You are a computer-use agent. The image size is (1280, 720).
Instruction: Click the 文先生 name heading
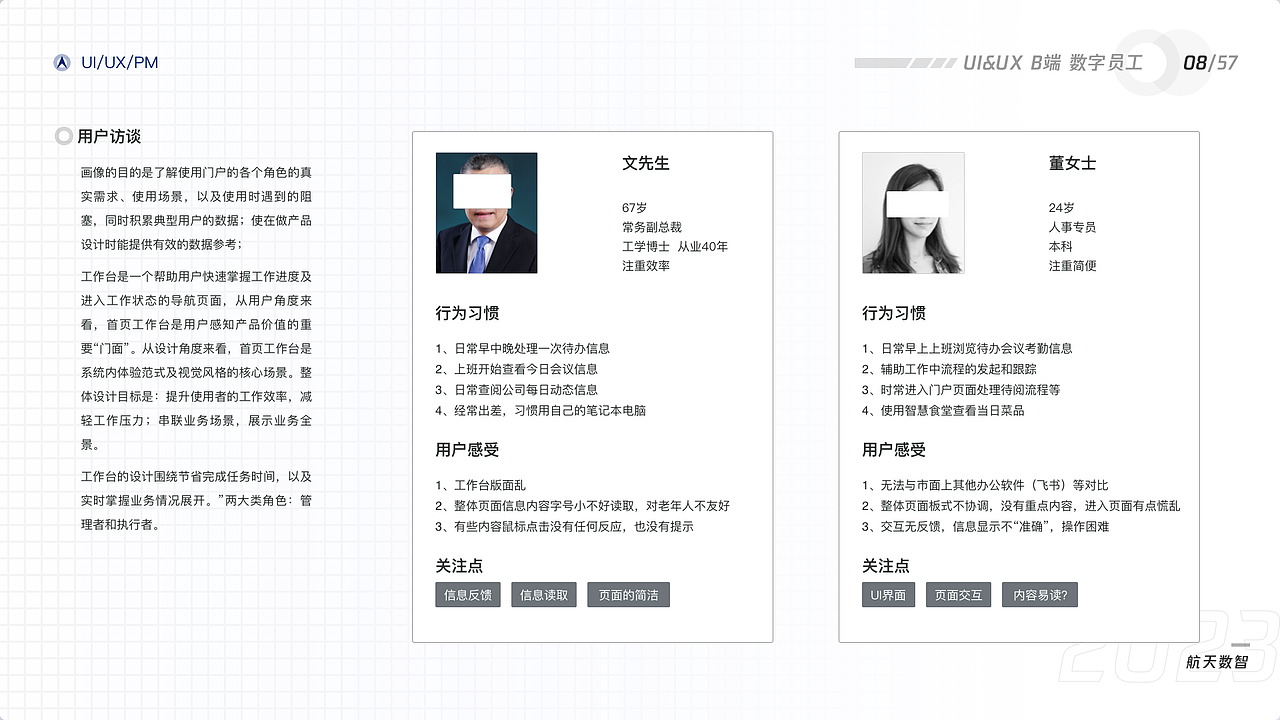(645, 163)
